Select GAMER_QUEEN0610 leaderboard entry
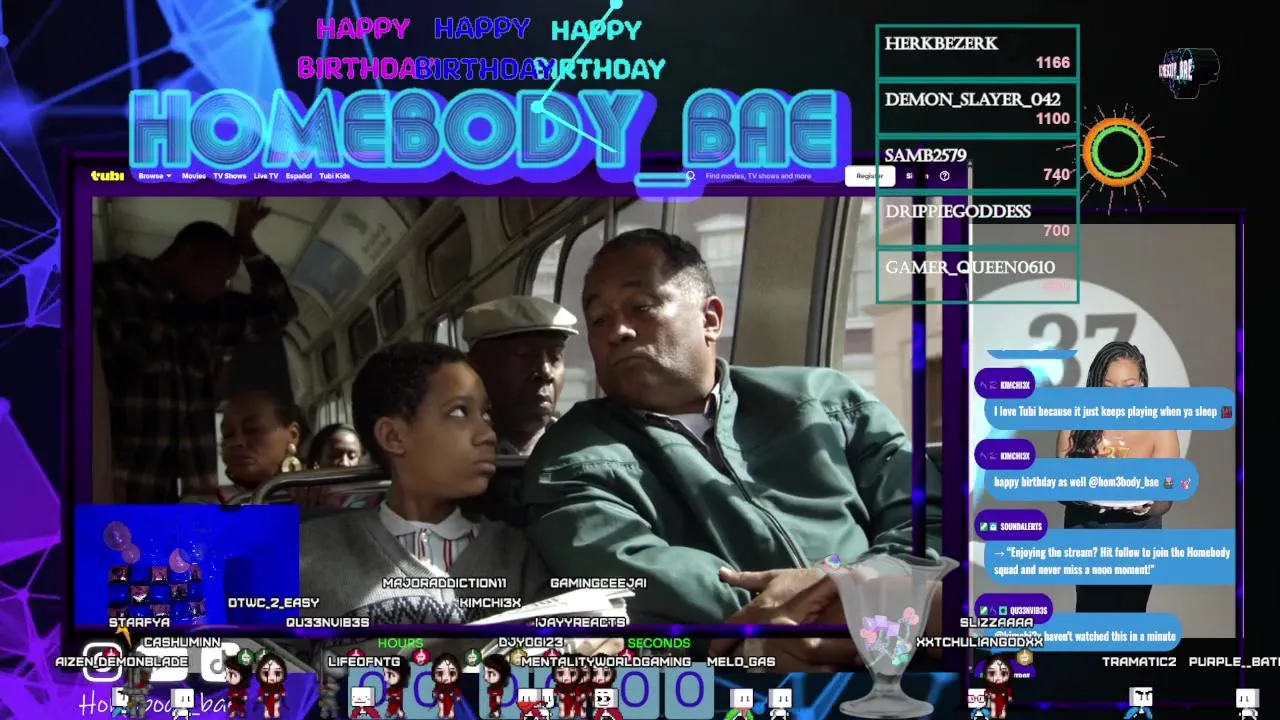 pyautogui.click(x=977, y=275)
